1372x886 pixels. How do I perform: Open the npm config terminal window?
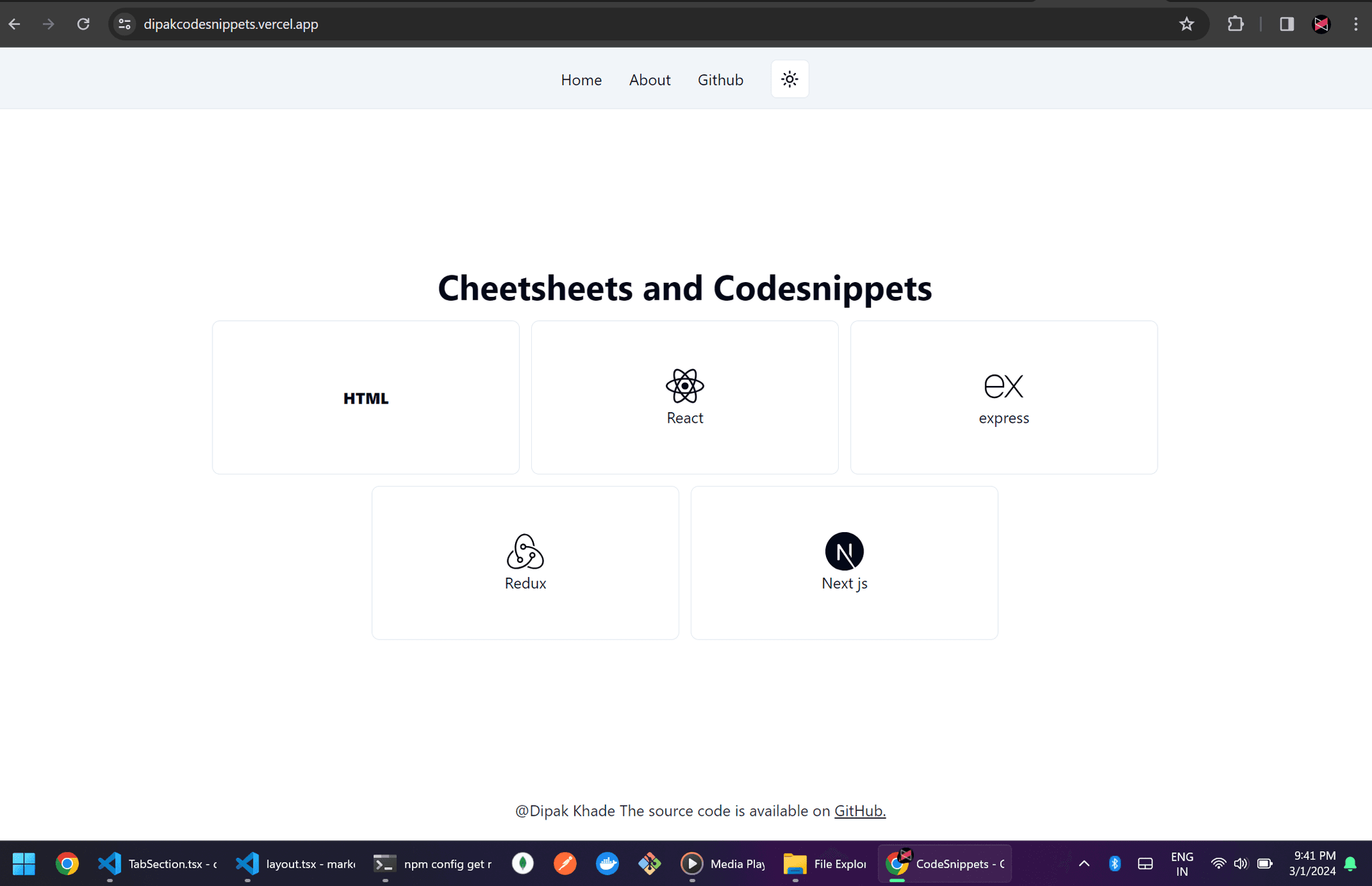[433, 863]
